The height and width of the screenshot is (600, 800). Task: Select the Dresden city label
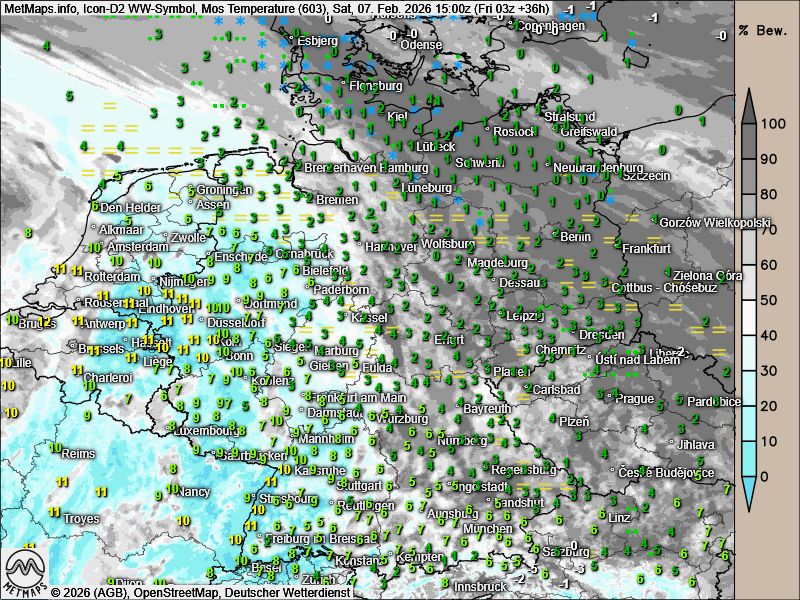pyautogui.click(x=602, y=335)
